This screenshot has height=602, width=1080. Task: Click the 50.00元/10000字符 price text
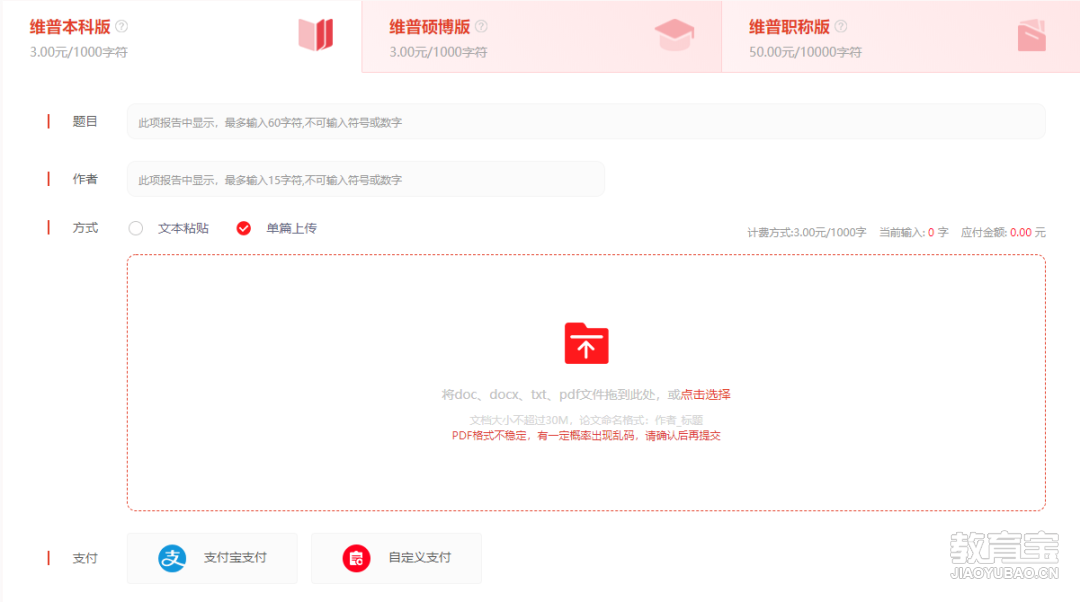point(805,52)
